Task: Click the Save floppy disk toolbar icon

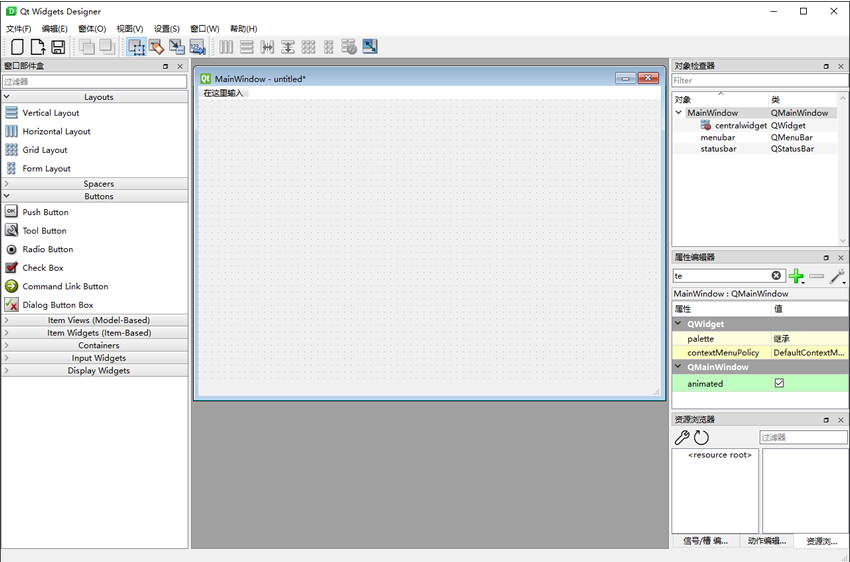Action: (58, 47)
